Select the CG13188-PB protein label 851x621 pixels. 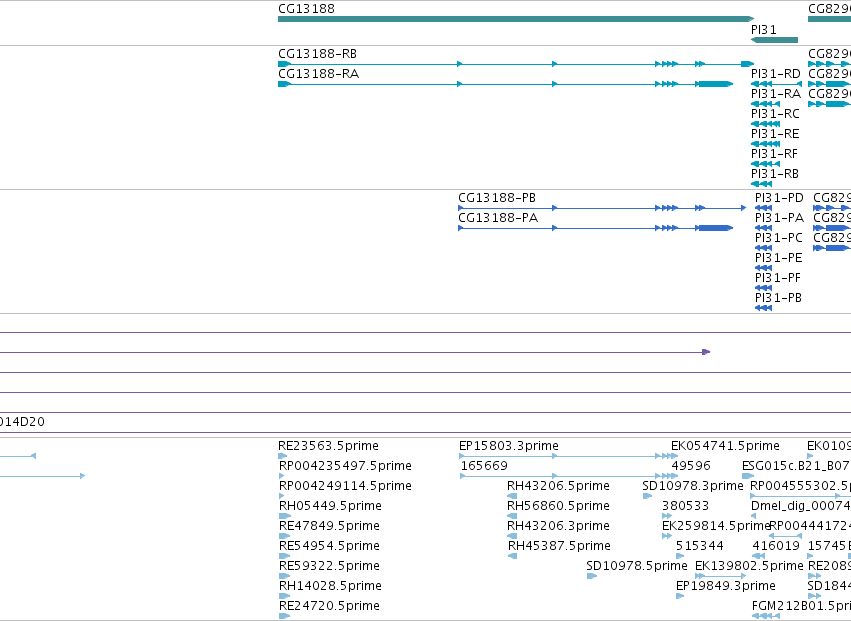(x=497, y=198)
